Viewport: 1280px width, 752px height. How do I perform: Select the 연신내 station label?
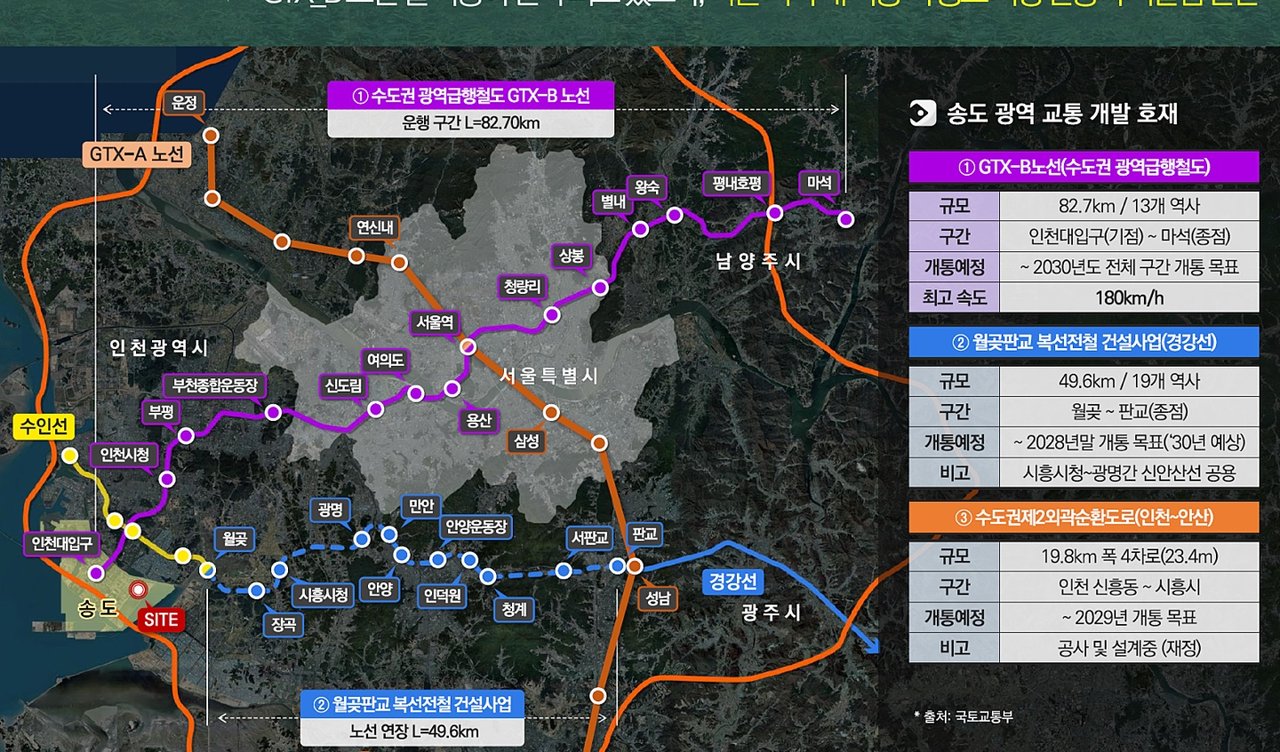[374, 227]
